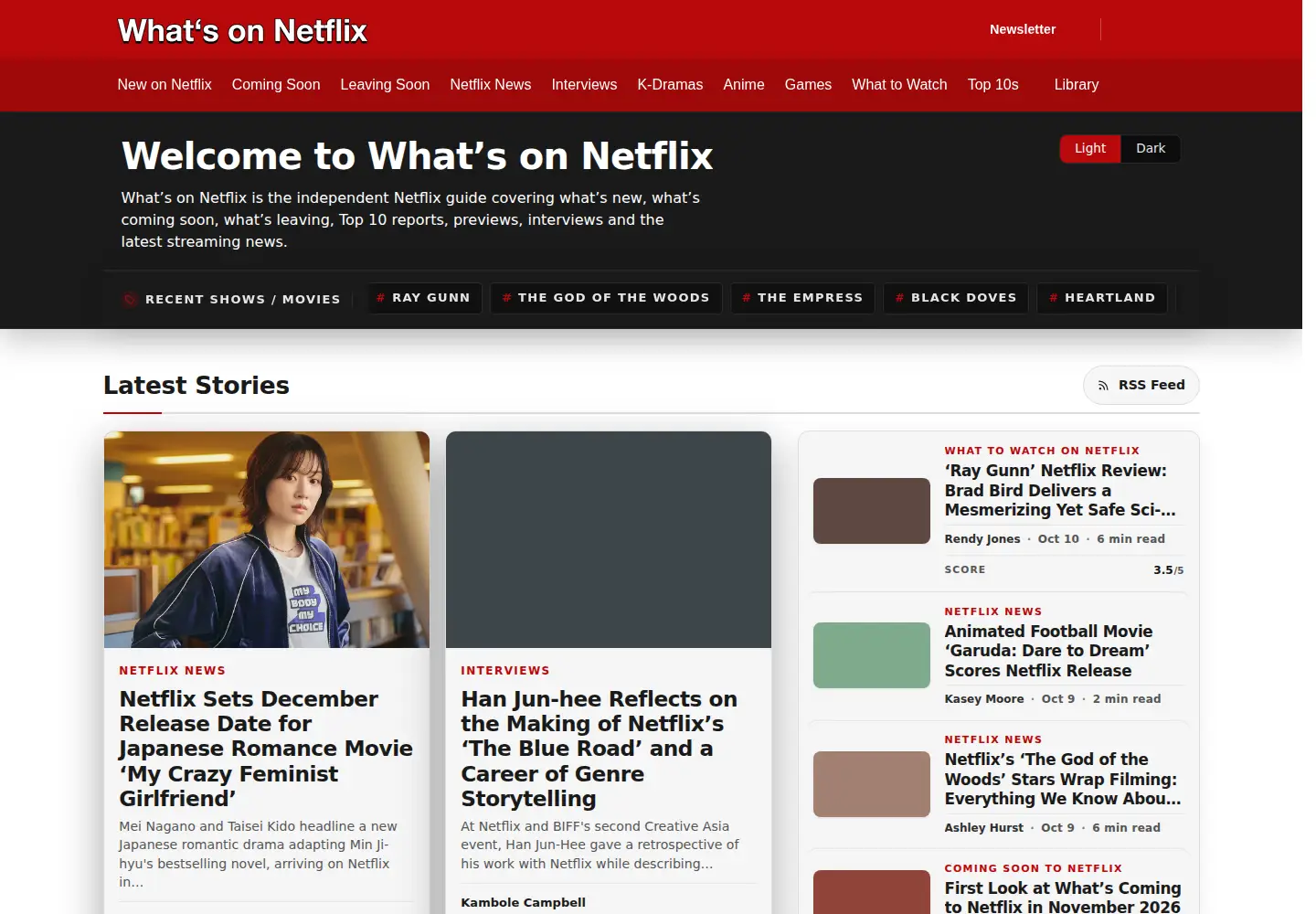Open the 'The God of the Woods' Stars Wrap Filming headline

pos(1063,779)
